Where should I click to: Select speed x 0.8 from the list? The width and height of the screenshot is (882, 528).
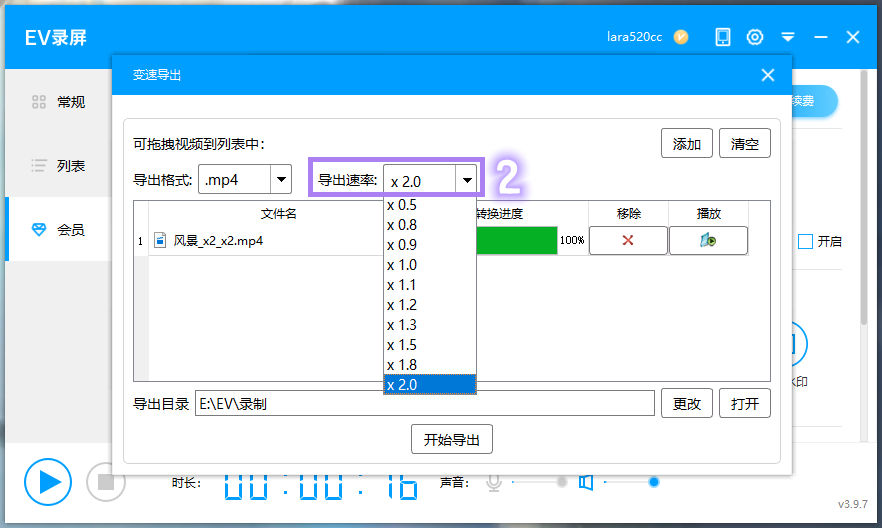click(x=430, y=225)
